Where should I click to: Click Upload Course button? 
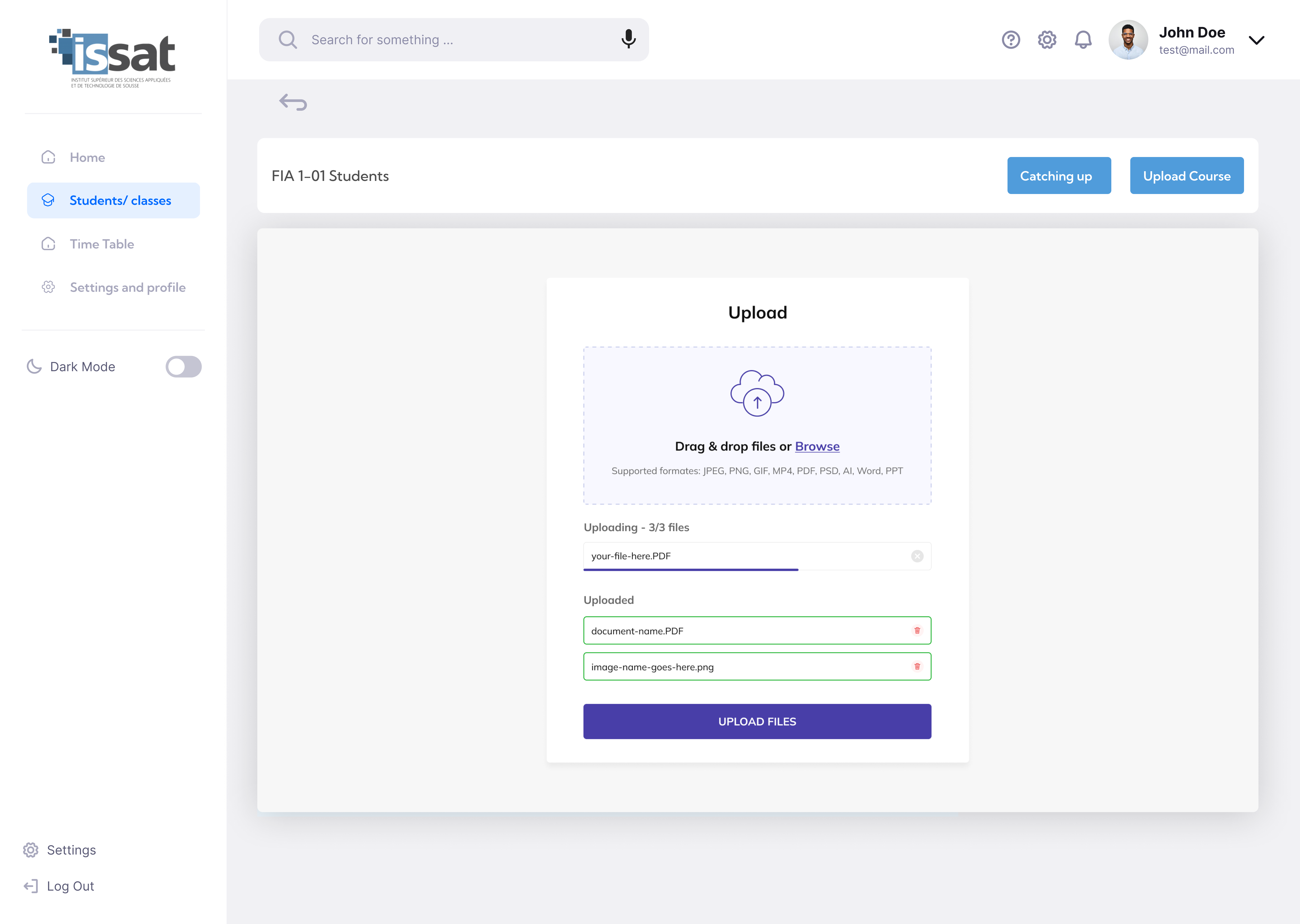(1186, 176)
